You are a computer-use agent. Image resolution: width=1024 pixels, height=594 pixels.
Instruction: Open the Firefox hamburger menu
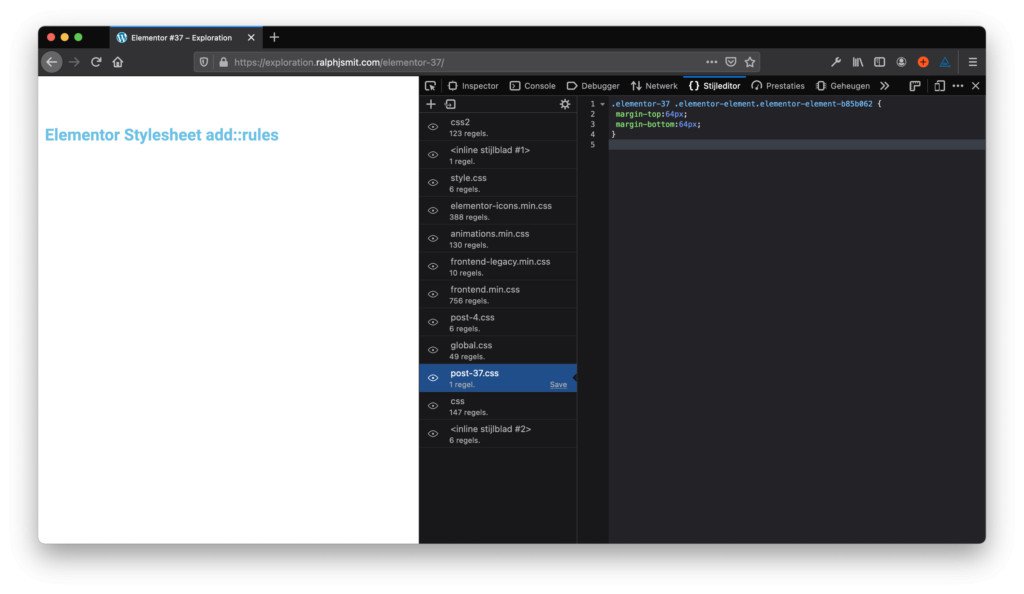(x=972, y=61)
